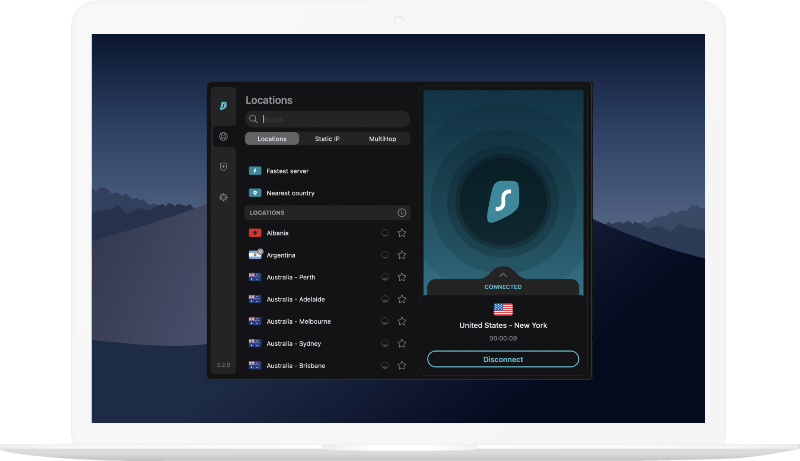The height and width of the screenshot is (461, 800).
Task: Select Albania from the list
Action: 328,233
